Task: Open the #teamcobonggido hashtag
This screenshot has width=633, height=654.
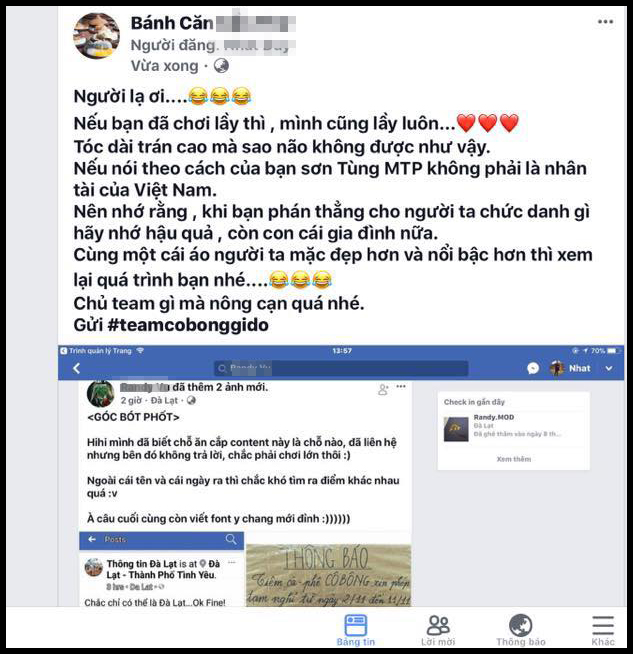Action: tap(188, 325)
